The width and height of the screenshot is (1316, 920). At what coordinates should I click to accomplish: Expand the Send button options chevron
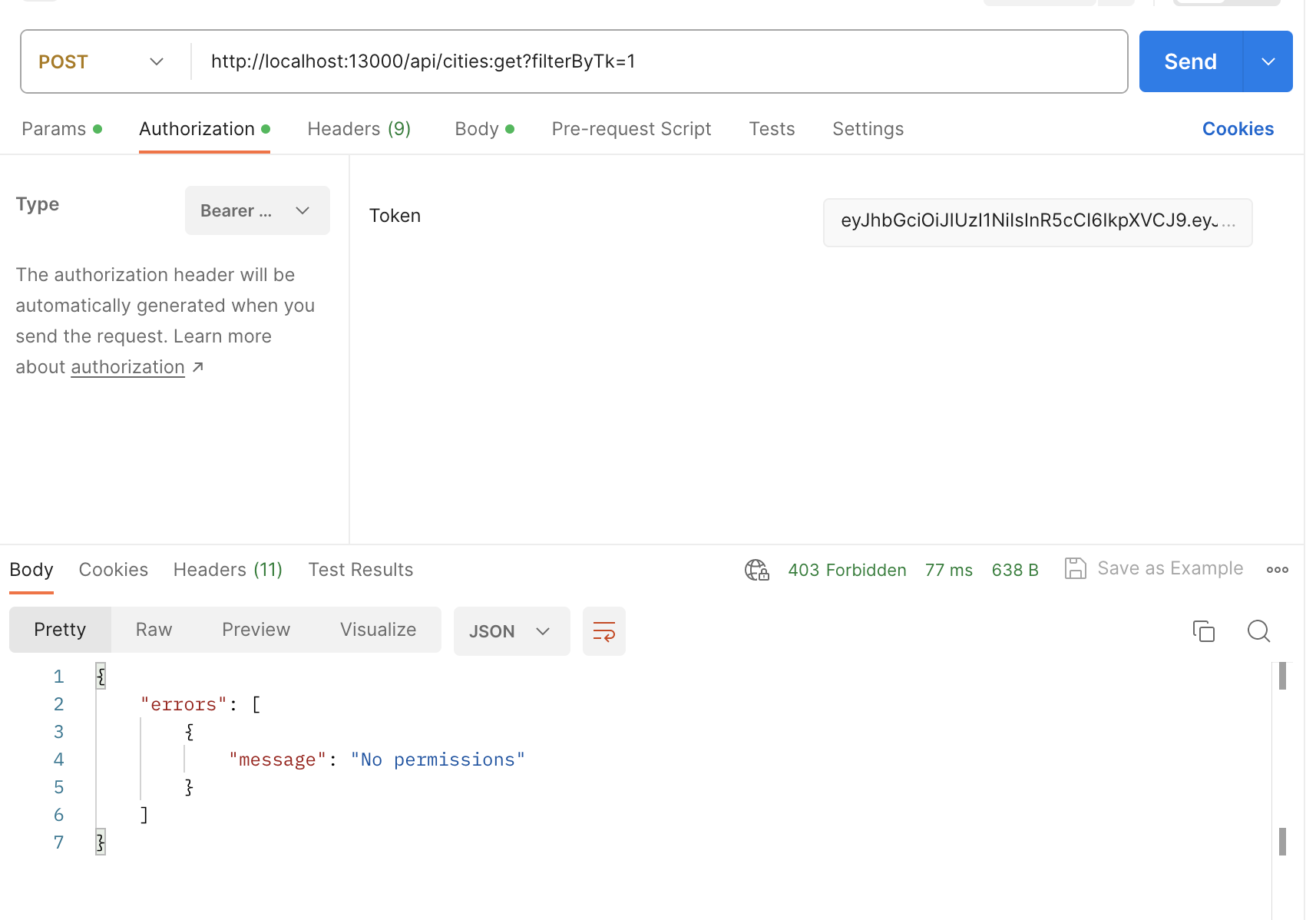tap(1267, 61)
